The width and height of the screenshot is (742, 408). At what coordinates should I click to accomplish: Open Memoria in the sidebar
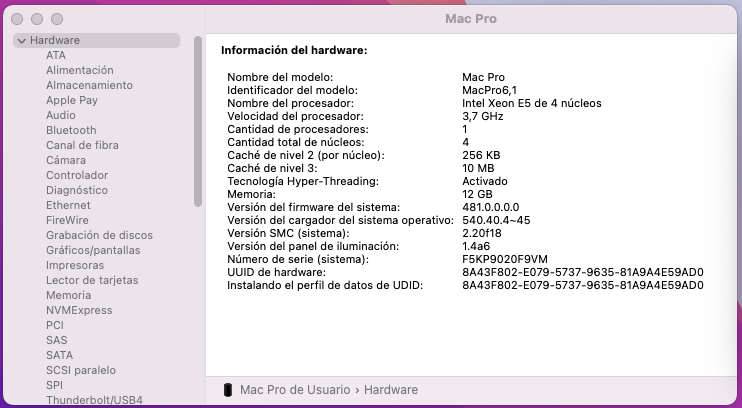coord(69,295)
